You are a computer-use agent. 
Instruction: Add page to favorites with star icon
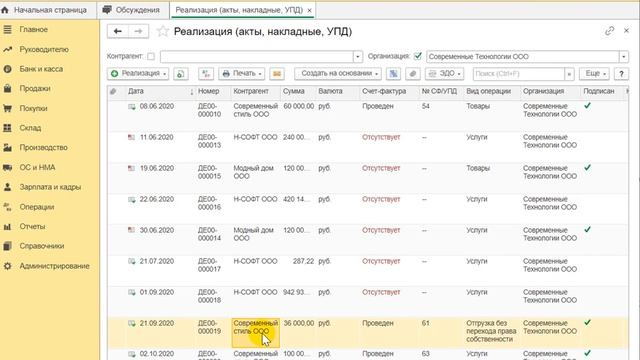tap(162, 31)
